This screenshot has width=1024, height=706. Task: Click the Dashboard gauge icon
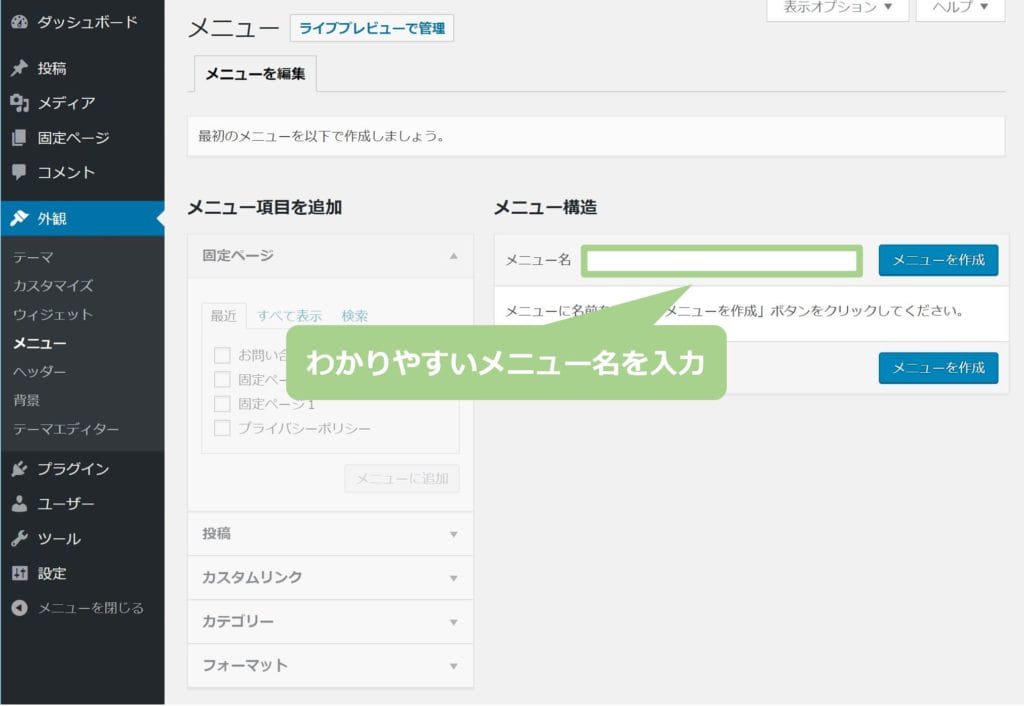click(19, 22)
